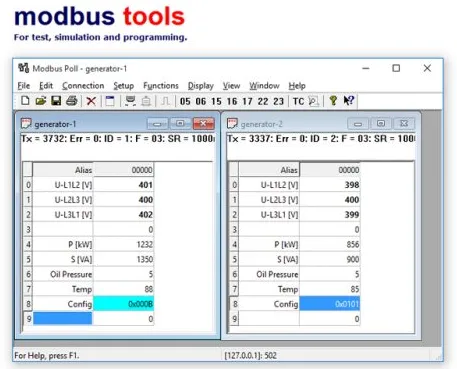The image size is (457, 369).
Task: Select function 16 in toolbar
Action: click(x=232, y=101)
